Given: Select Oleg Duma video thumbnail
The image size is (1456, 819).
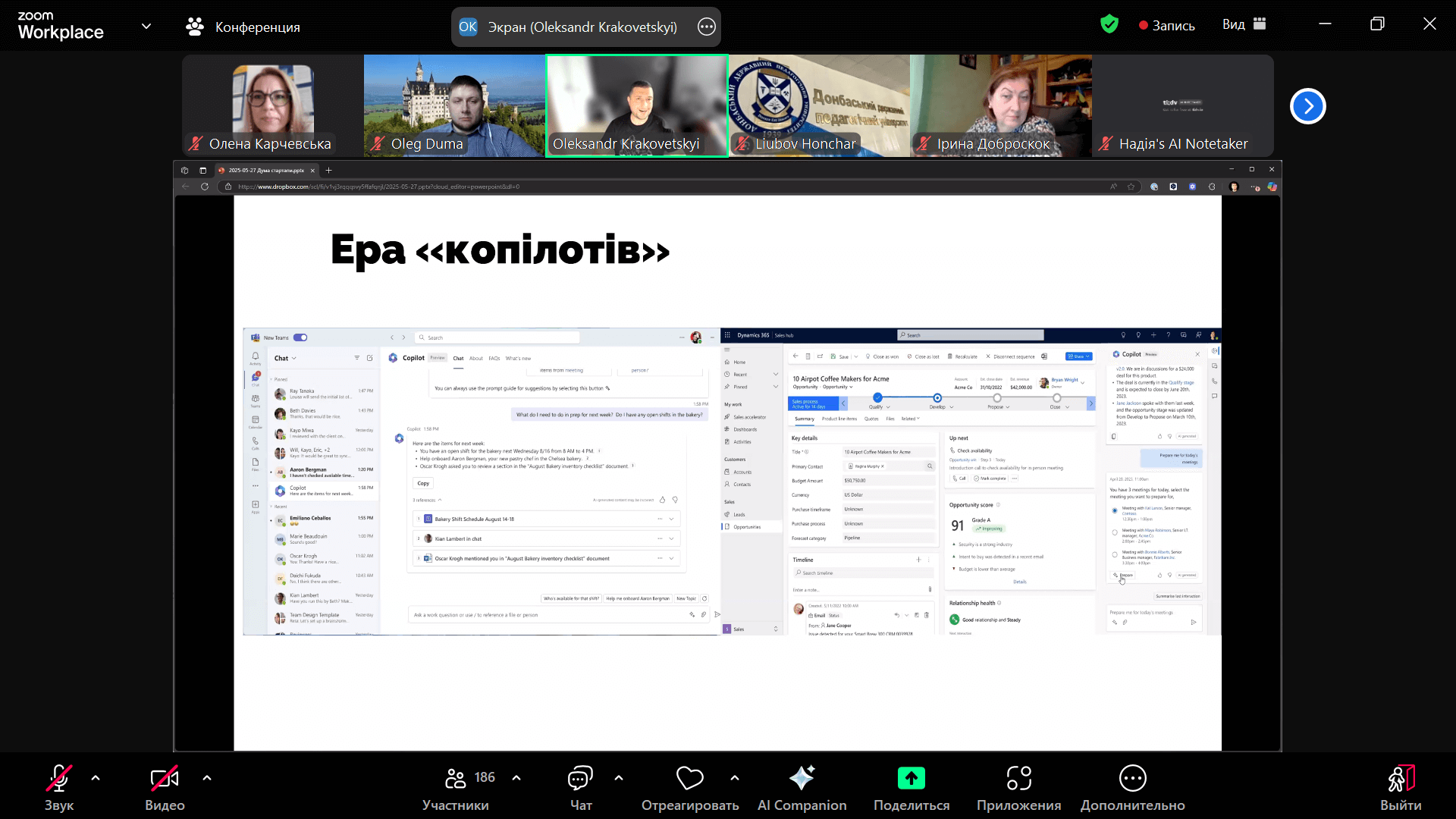Looking at the screenshot, I should point(455,105).
